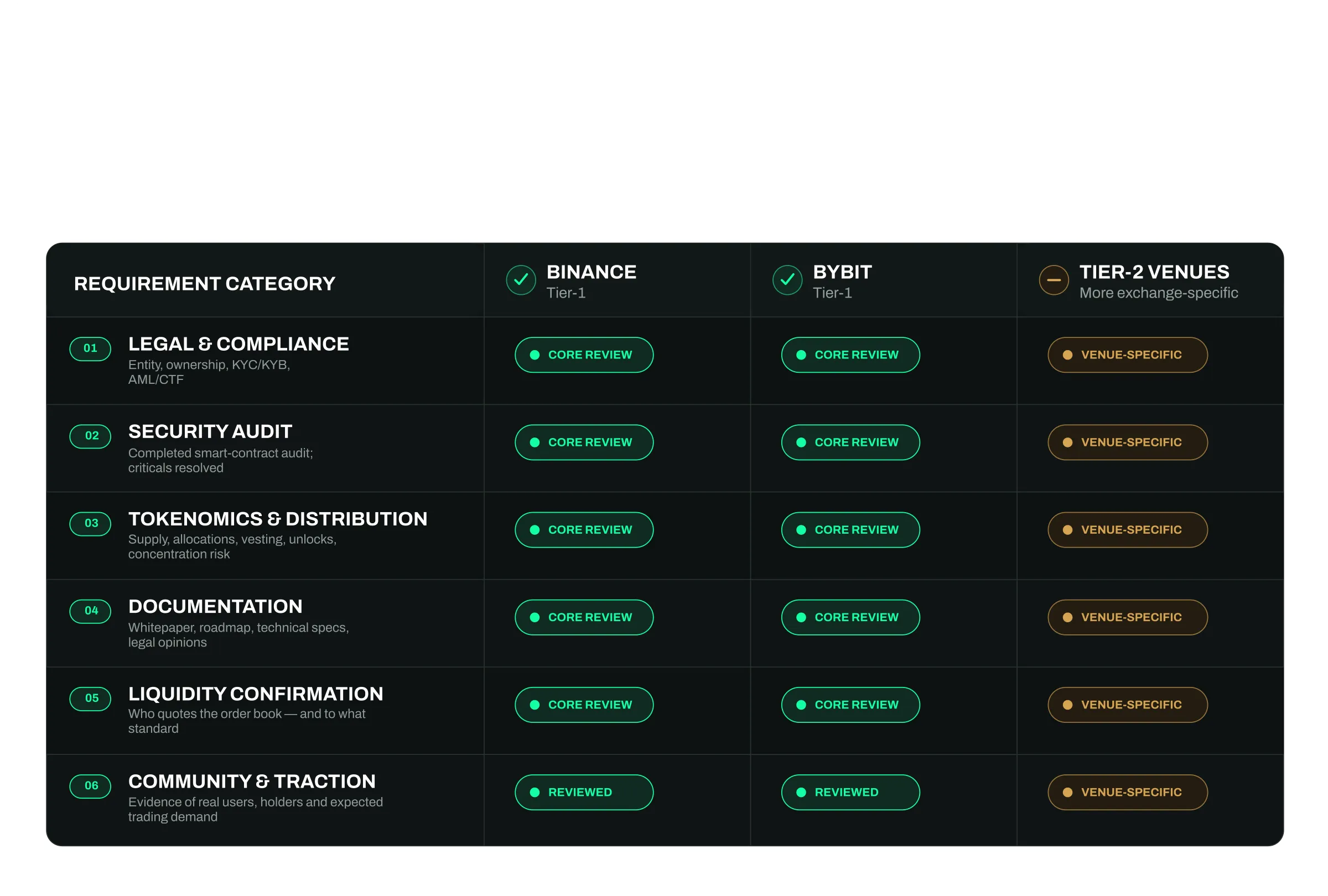Viewport: 1328px width, 896px height.
Task: Click the LIQUIDITY CONFIRMATION row title
Action: point(256,693)
